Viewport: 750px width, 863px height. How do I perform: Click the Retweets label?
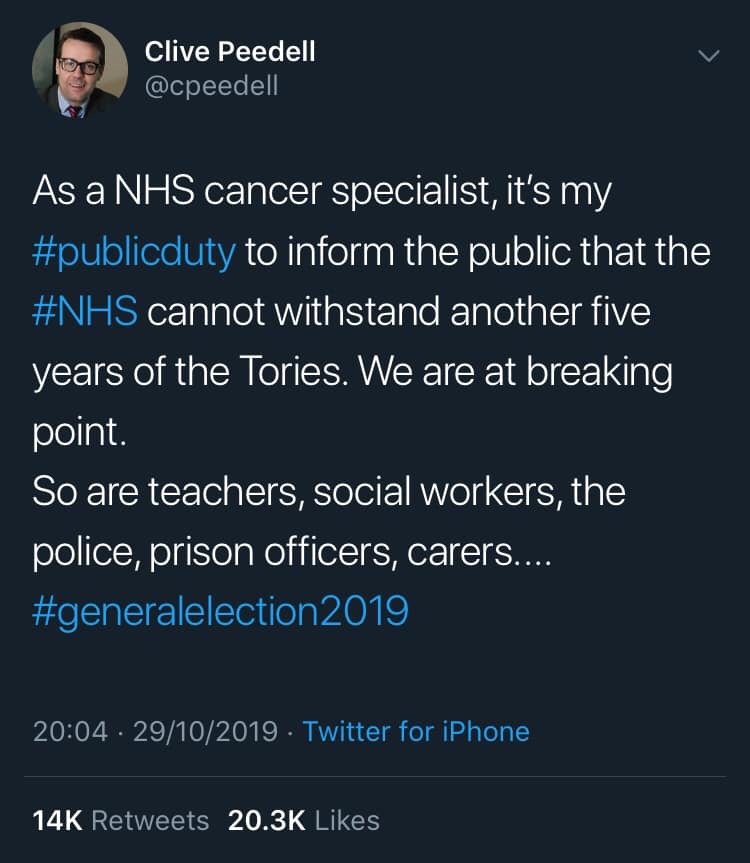(150, 820)
